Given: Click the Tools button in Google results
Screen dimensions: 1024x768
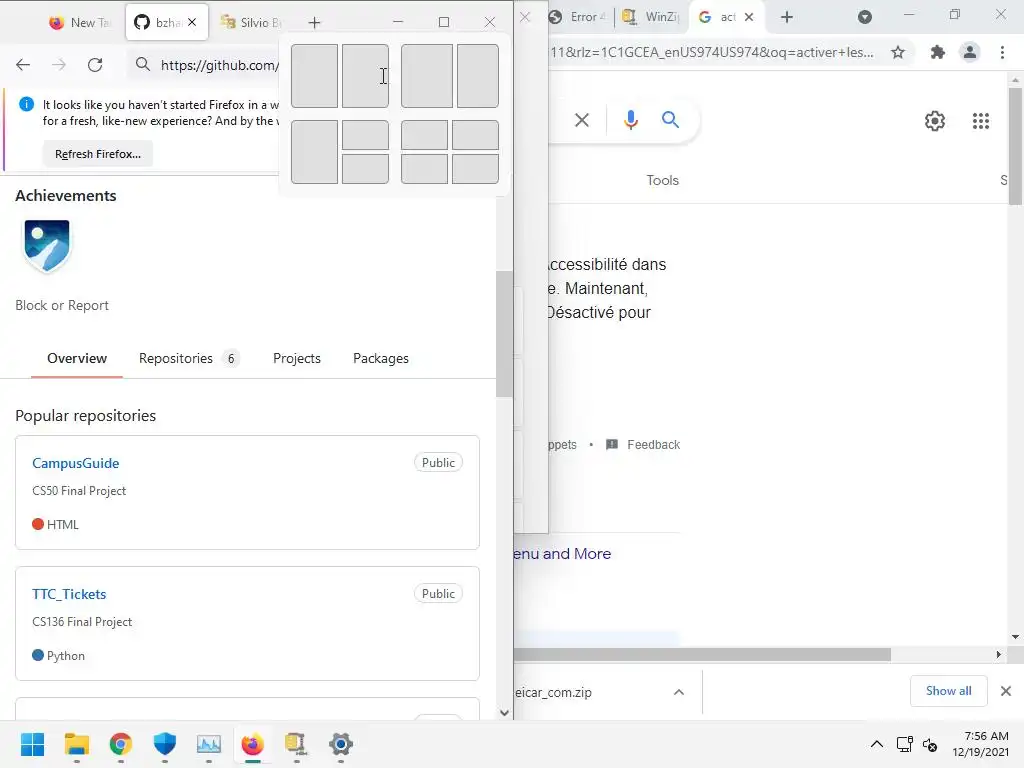Looking at the screenshot, I should (x=663, y=180).
